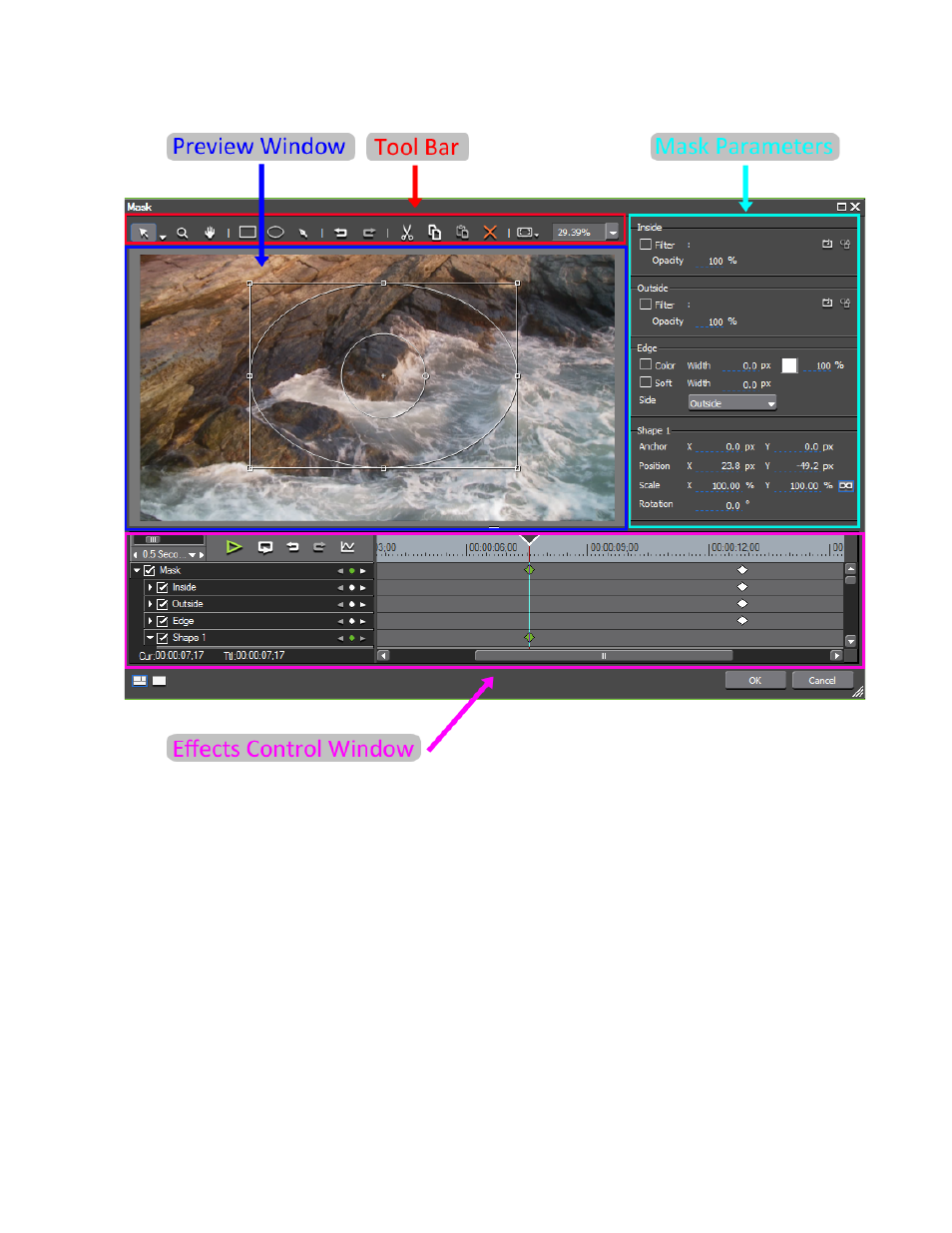Screen dimensions: 952x1233
Task: Edit the Inside Opacity value
Action: [715, 262]
